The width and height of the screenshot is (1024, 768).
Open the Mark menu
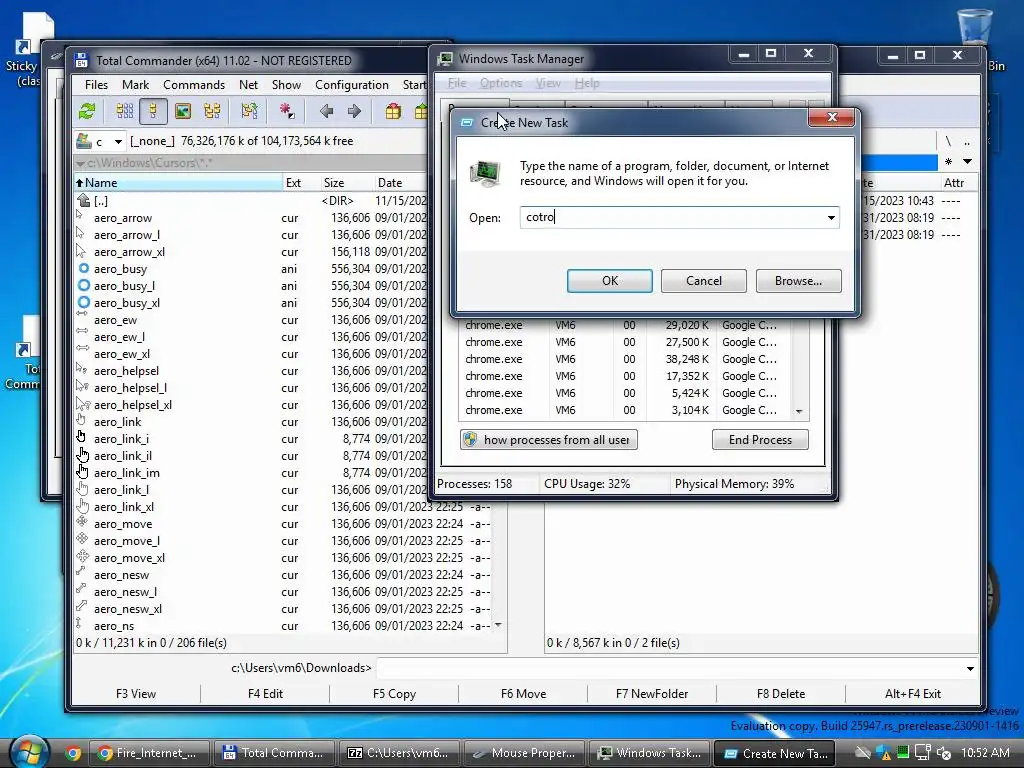(x=135, y=85)
